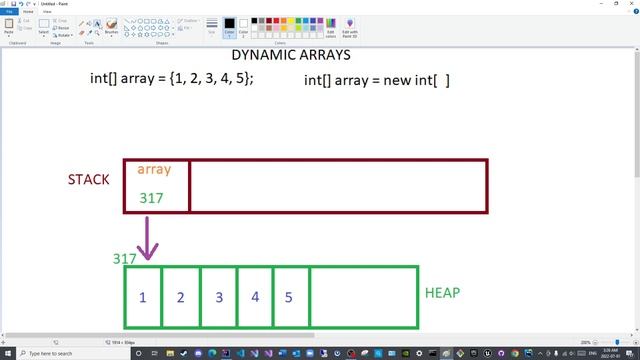This screenshot has height=360, width=640.
Task: Expand the Select dropdown arrow
Action: click(x=44, y=36)
